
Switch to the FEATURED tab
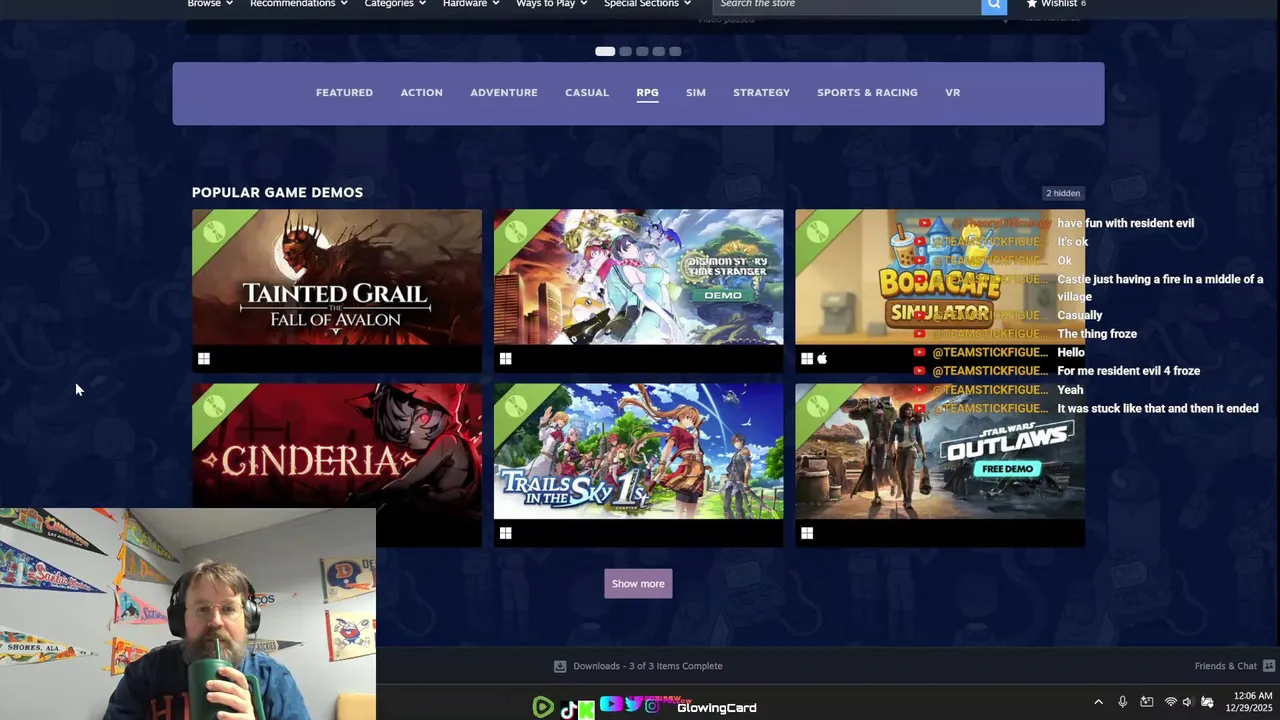pos(344,92)
